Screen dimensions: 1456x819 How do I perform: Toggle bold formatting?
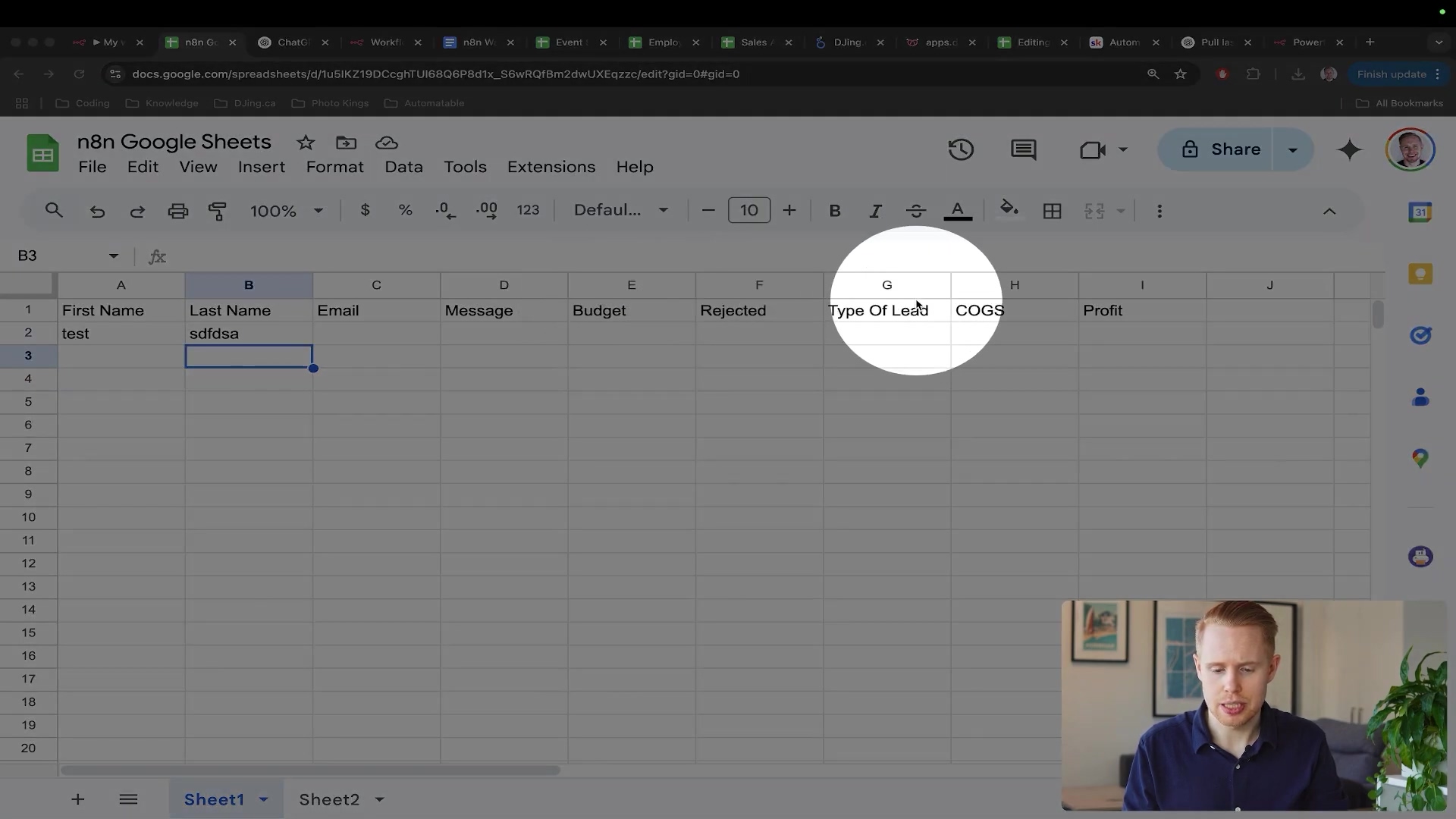(x=834, y=211)
